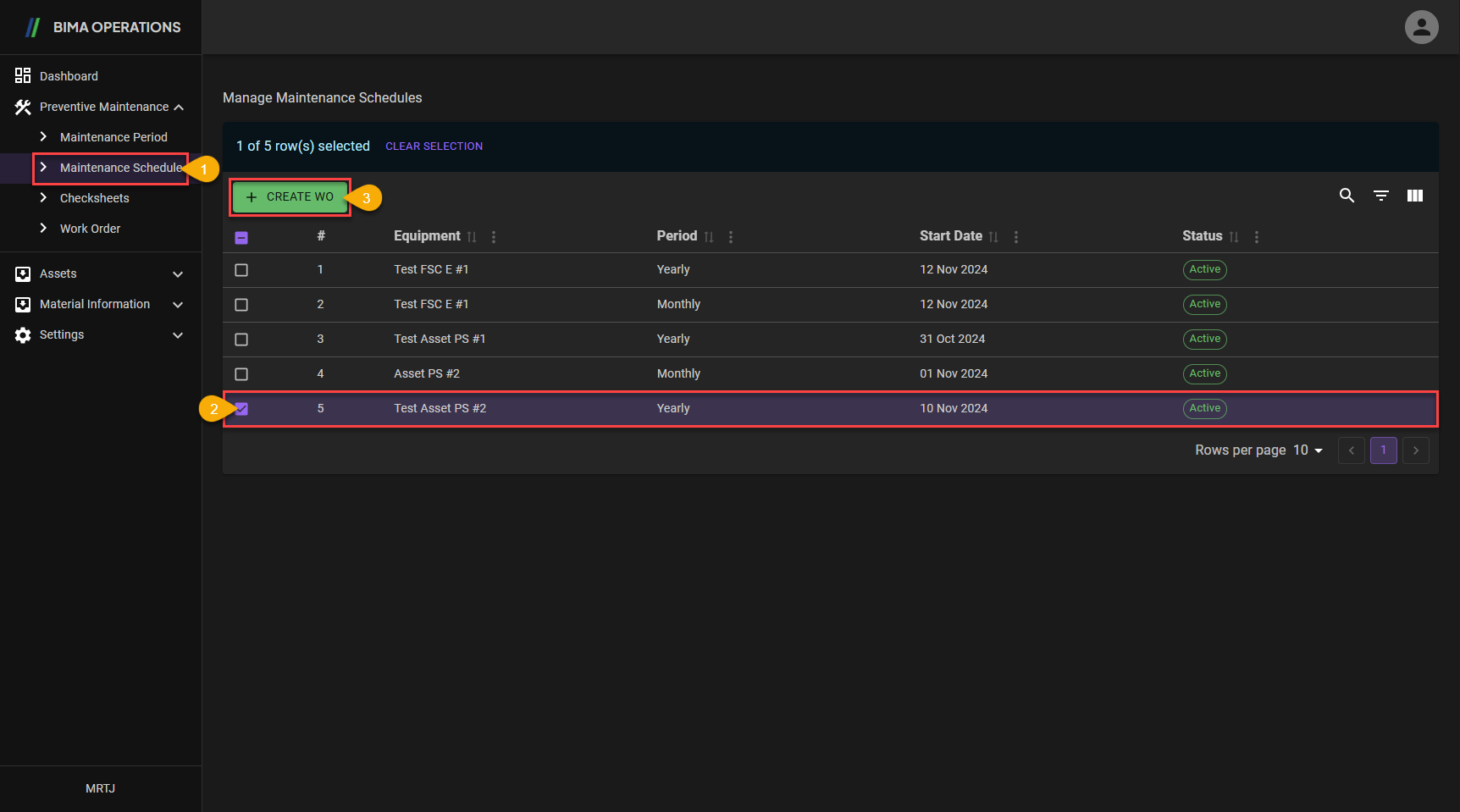Open the Rows per page dropdown
The height and width of the screenshot is (812, 1460).
(1308, 450)
